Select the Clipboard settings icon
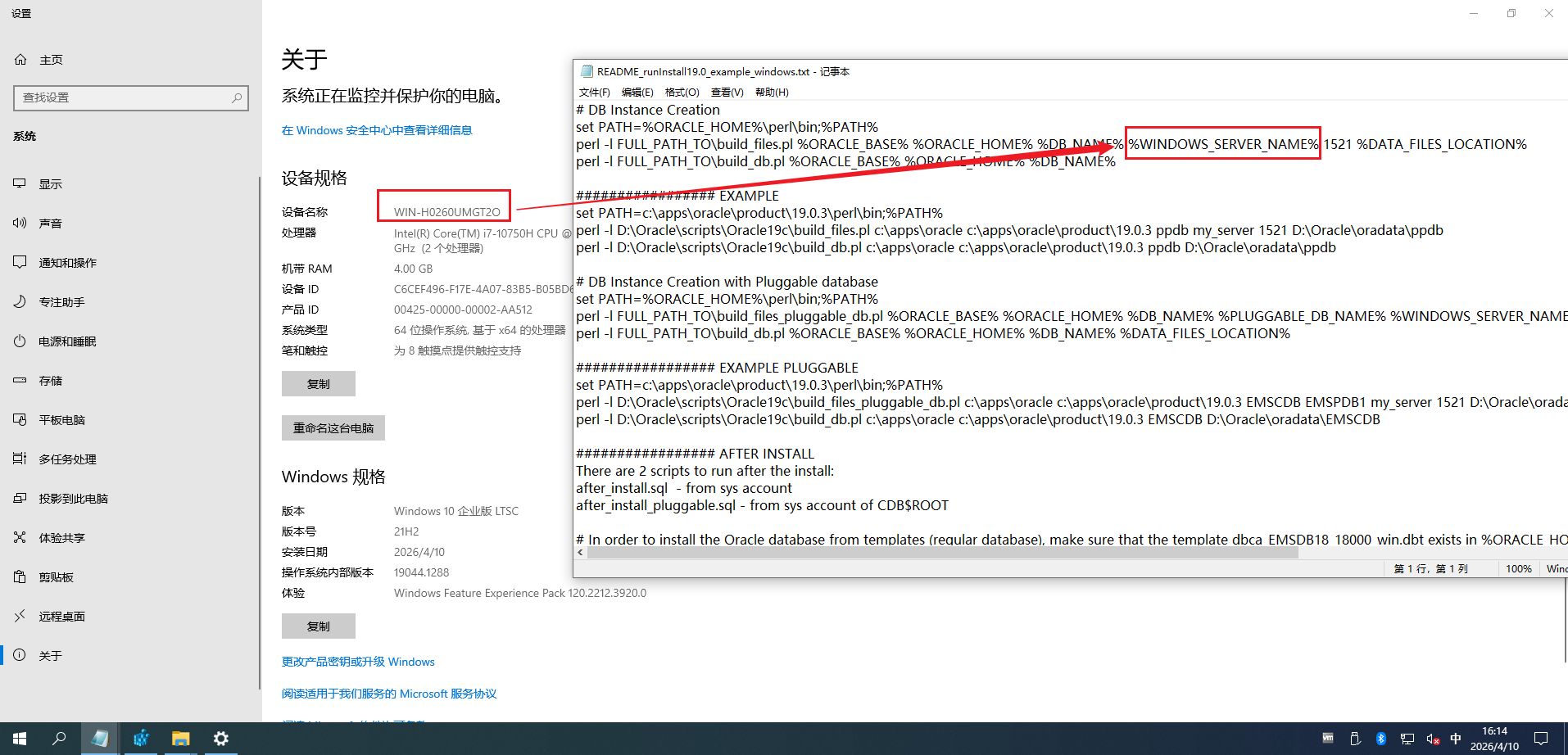 point(20,577)
